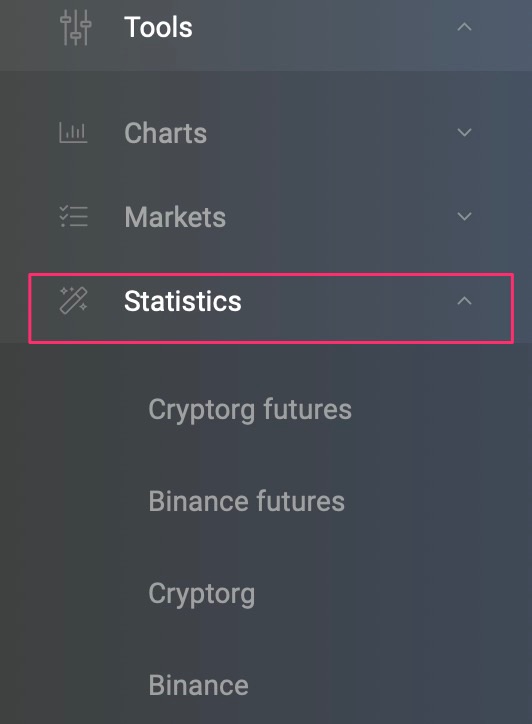This screenshot has height=724, width=532.
Task: Click the magic wand icon beside Statistics
Action: (73, 301)
